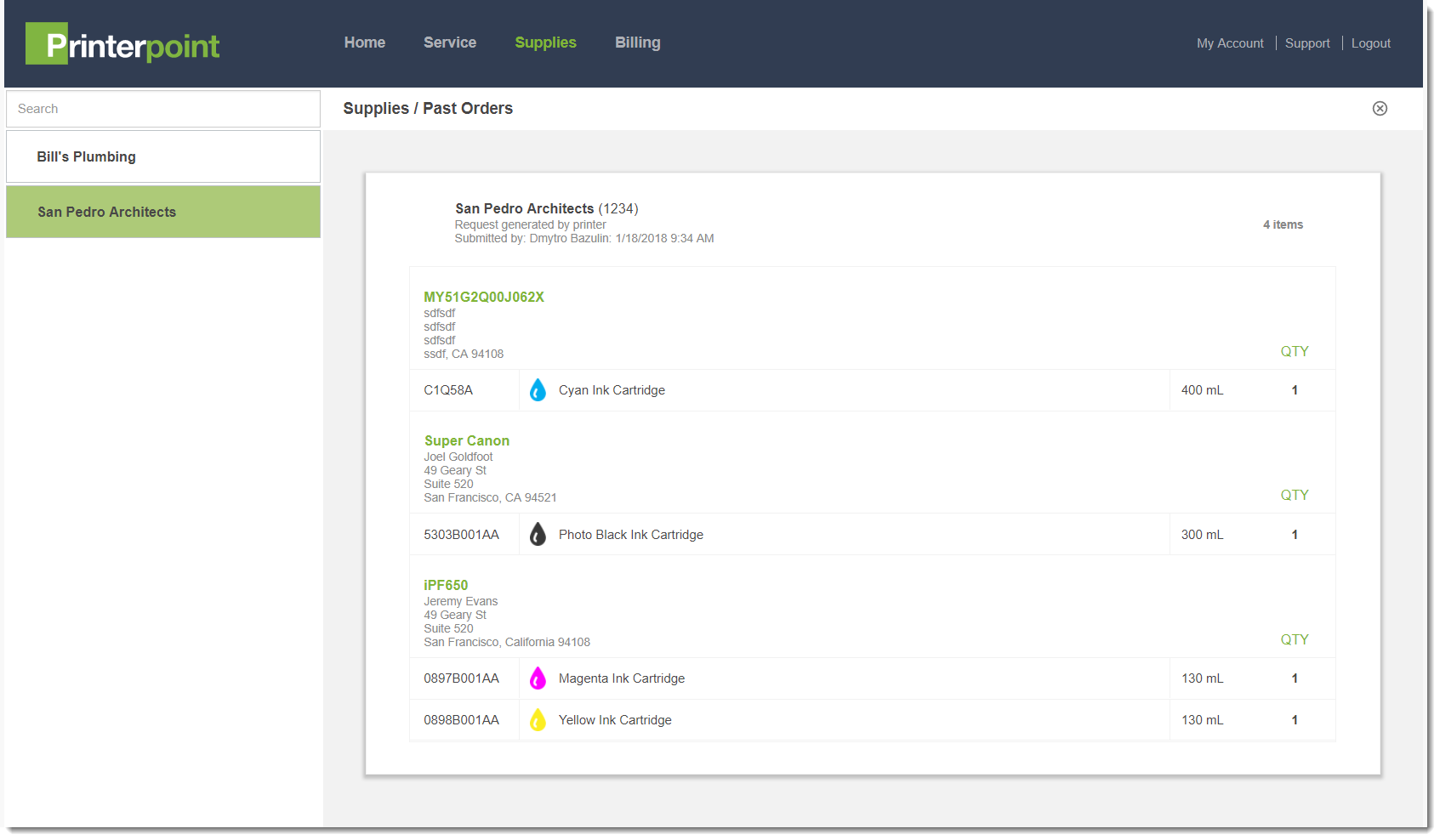The height and width of the screenshot is (840, 1440).
Task: Log out of Printerpoint
Action: point(1370,43)
